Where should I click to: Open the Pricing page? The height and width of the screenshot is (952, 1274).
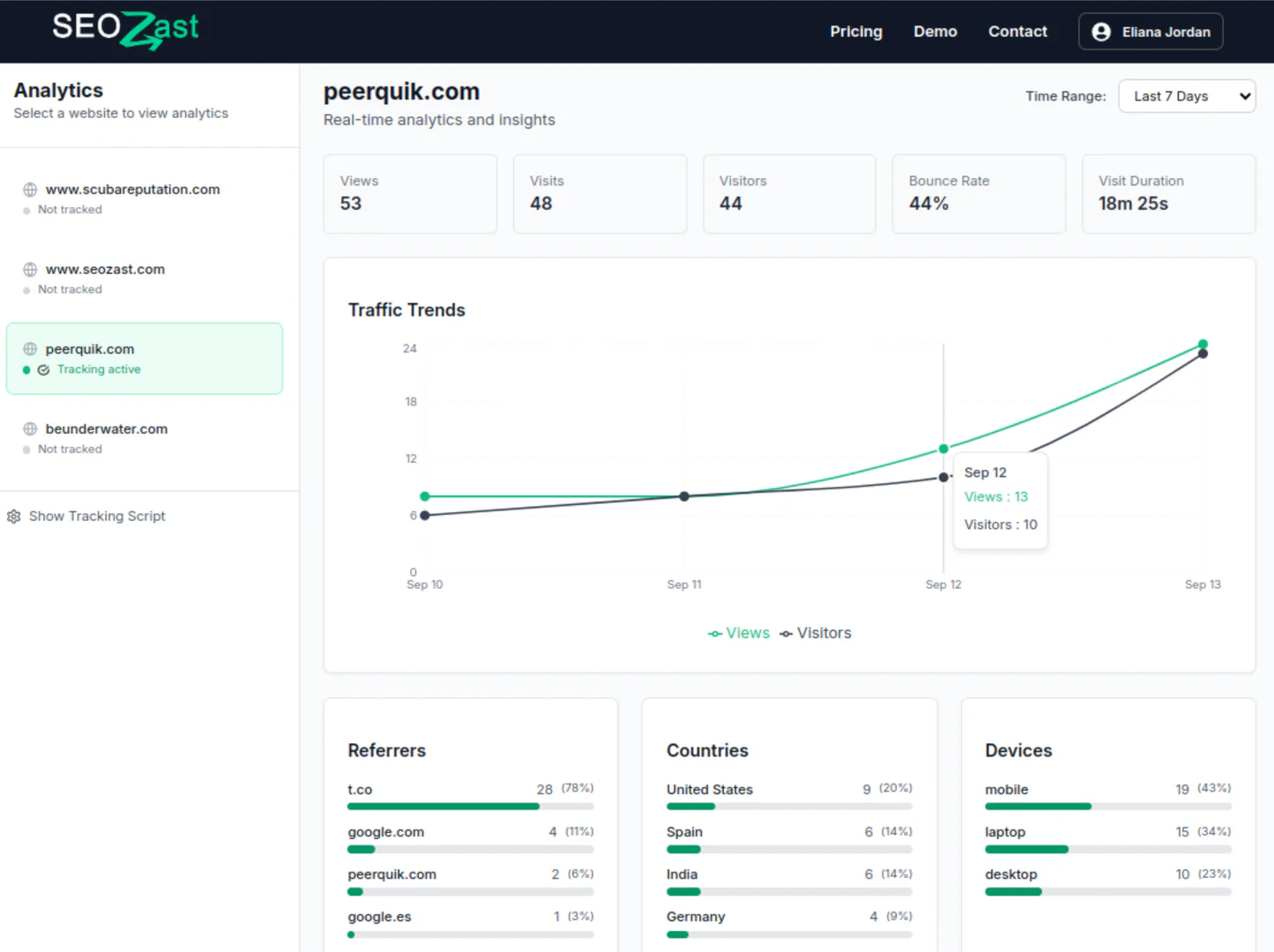click(855, 32)
